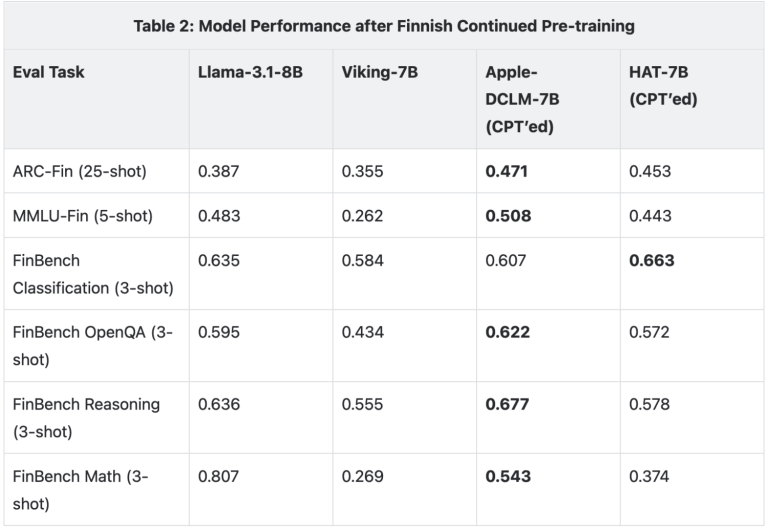
Task: Click the FinBench Classification (3-shot) row label
Action: tap(93, 274)
